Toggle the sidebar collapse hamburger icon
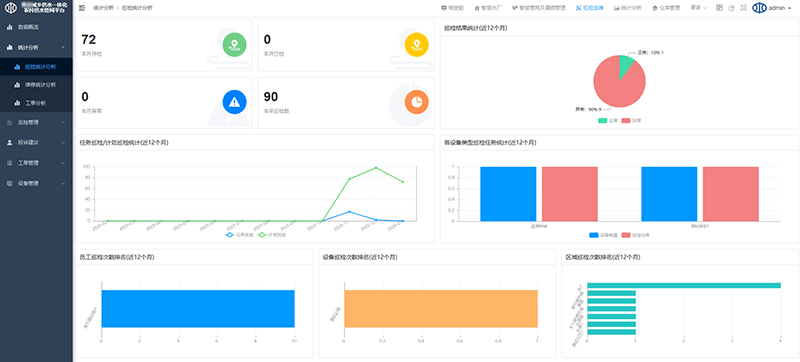 [x=82, y=8]
